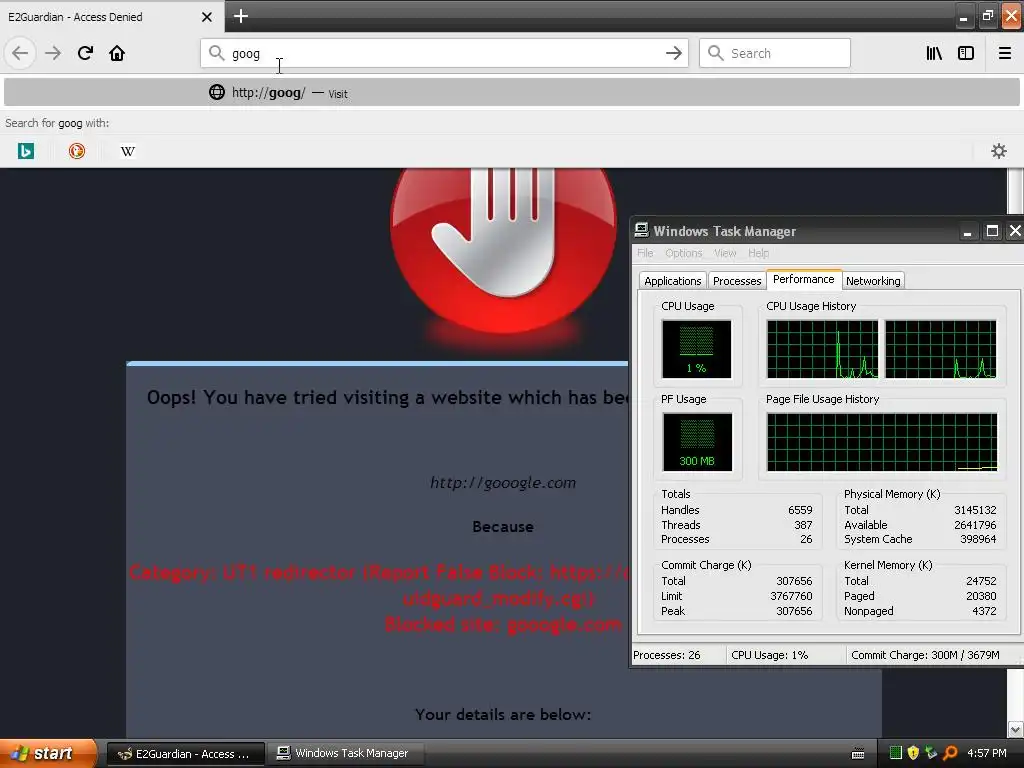
Task: Open the Options menu in Task Manager
Action: (684, 253)
